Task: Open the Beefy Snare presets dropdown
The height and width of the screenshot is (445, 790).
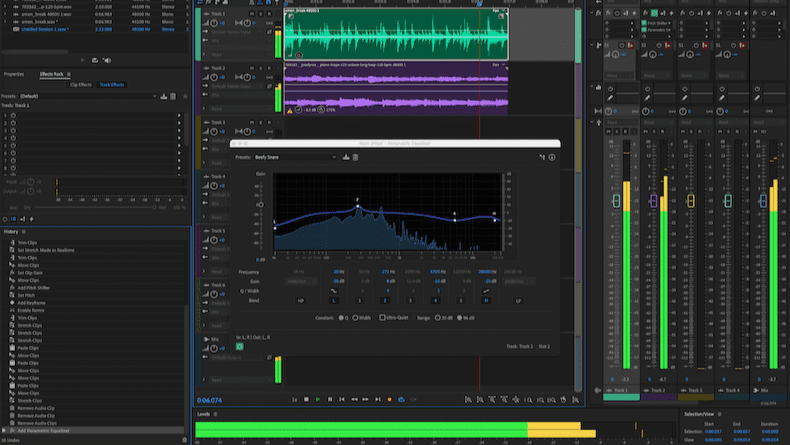Action: point(295,157)
